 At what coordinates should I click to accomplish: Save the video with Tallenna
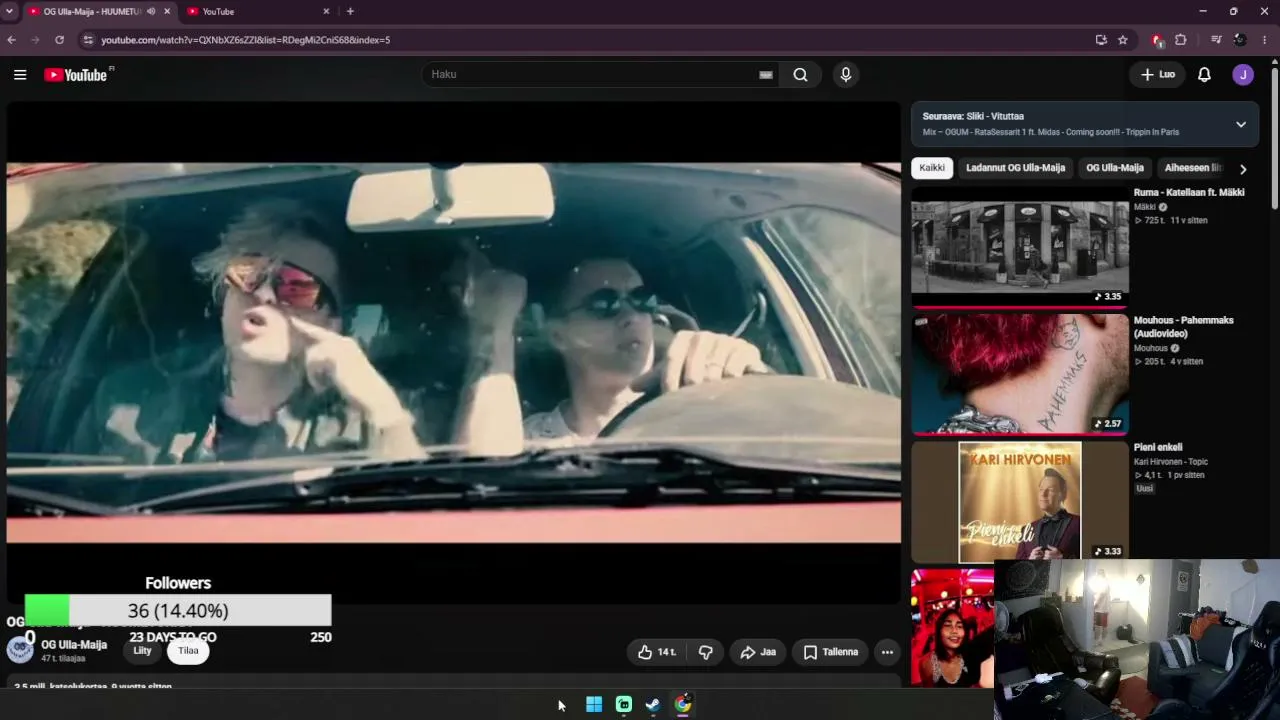click(831, 652)
